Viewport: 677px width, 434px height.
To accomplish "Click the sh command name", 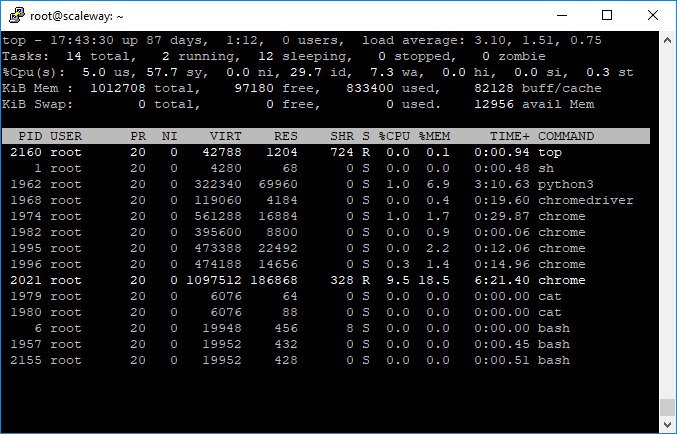I will 546,168.
